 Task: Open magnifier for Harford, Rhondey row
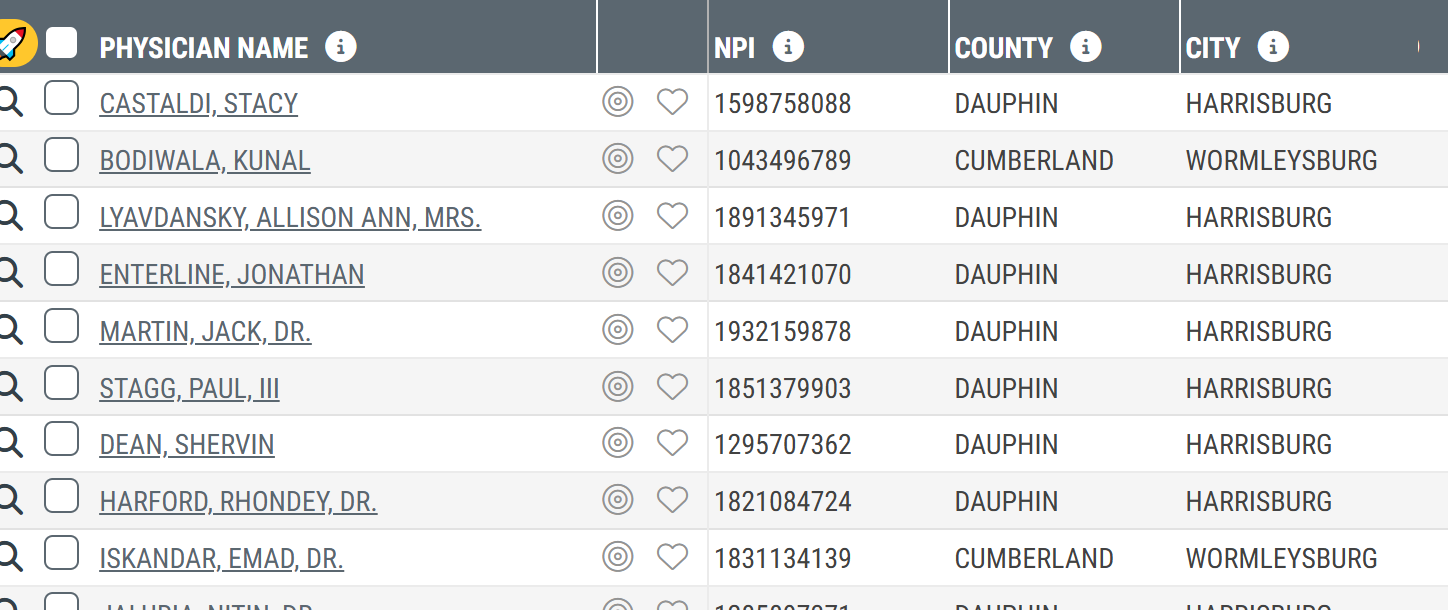(10, 500)
